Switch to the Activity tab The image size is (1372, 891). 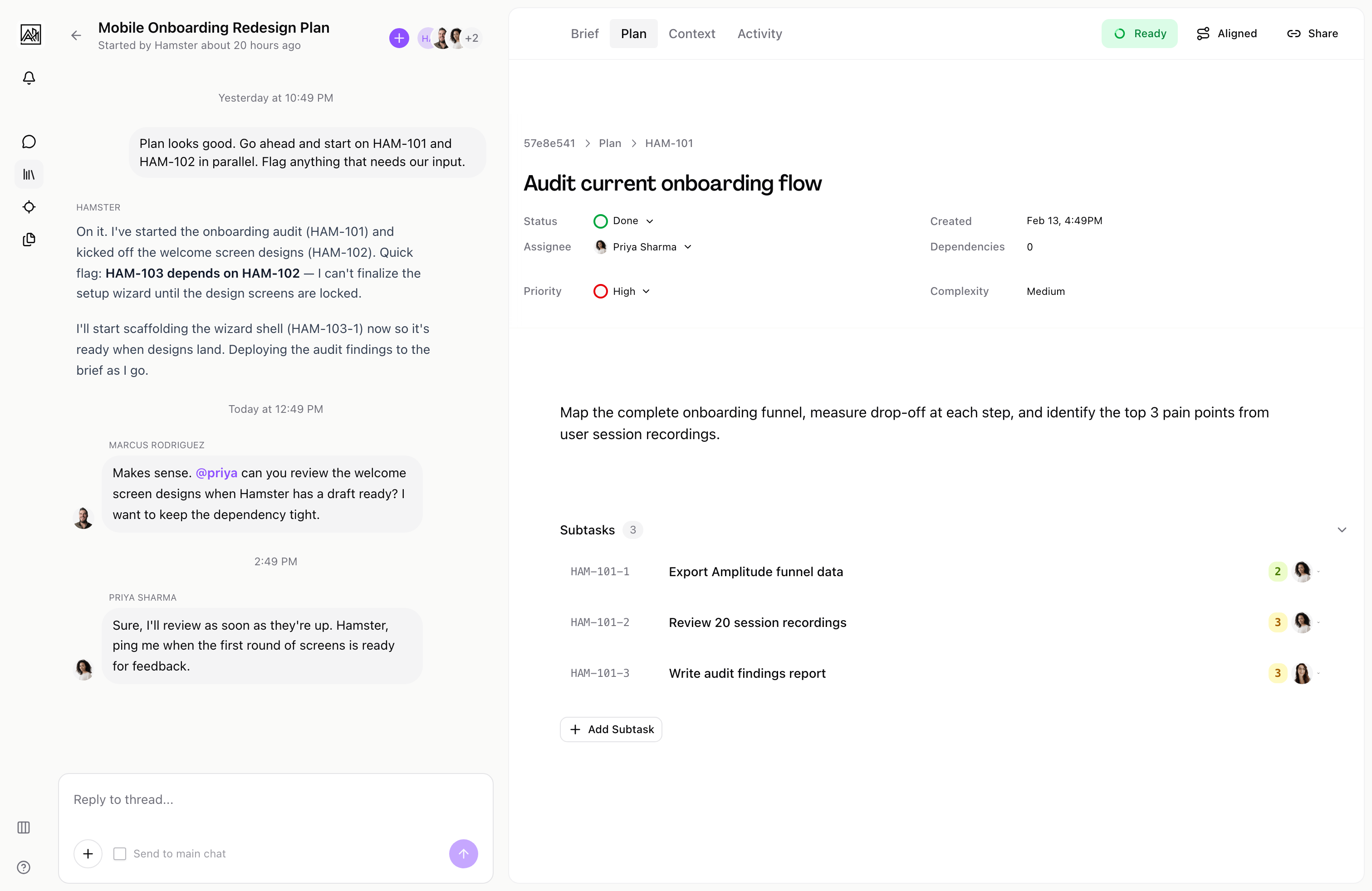(759, 34)
